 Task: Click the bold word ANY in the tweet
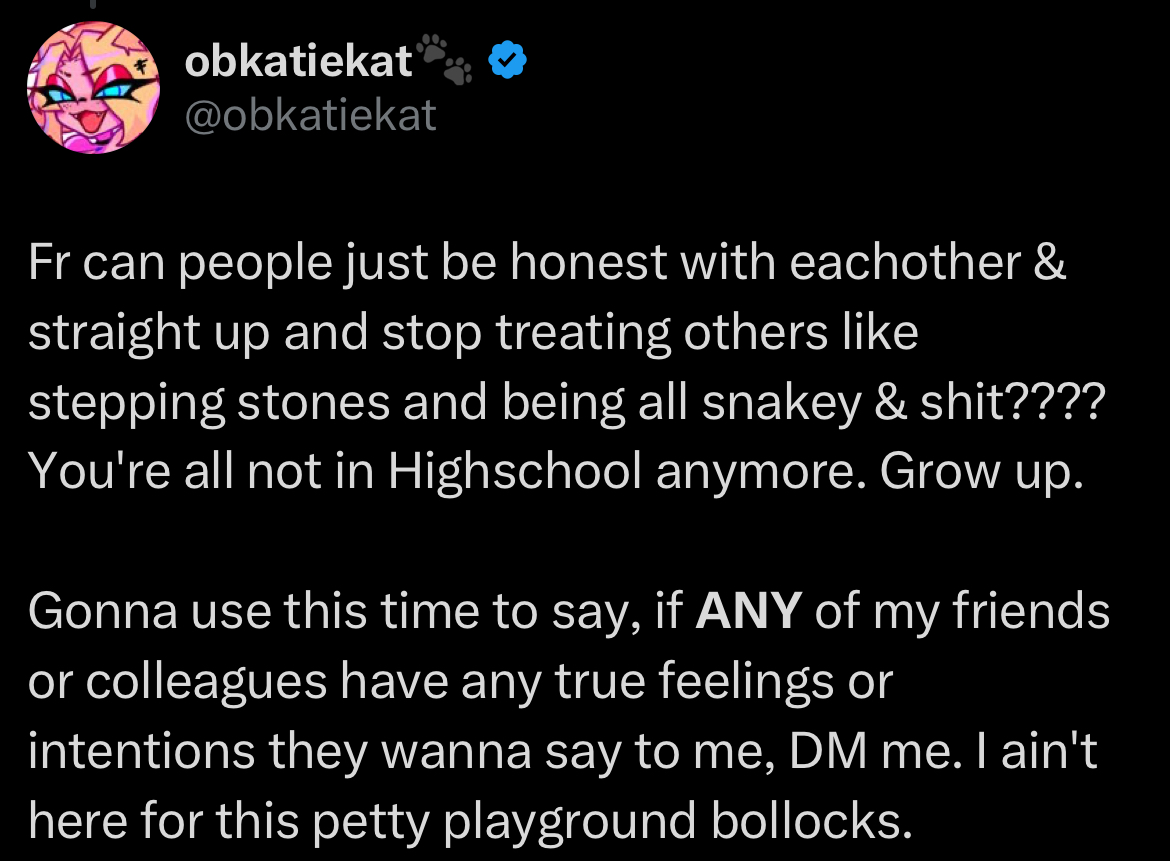748,610
